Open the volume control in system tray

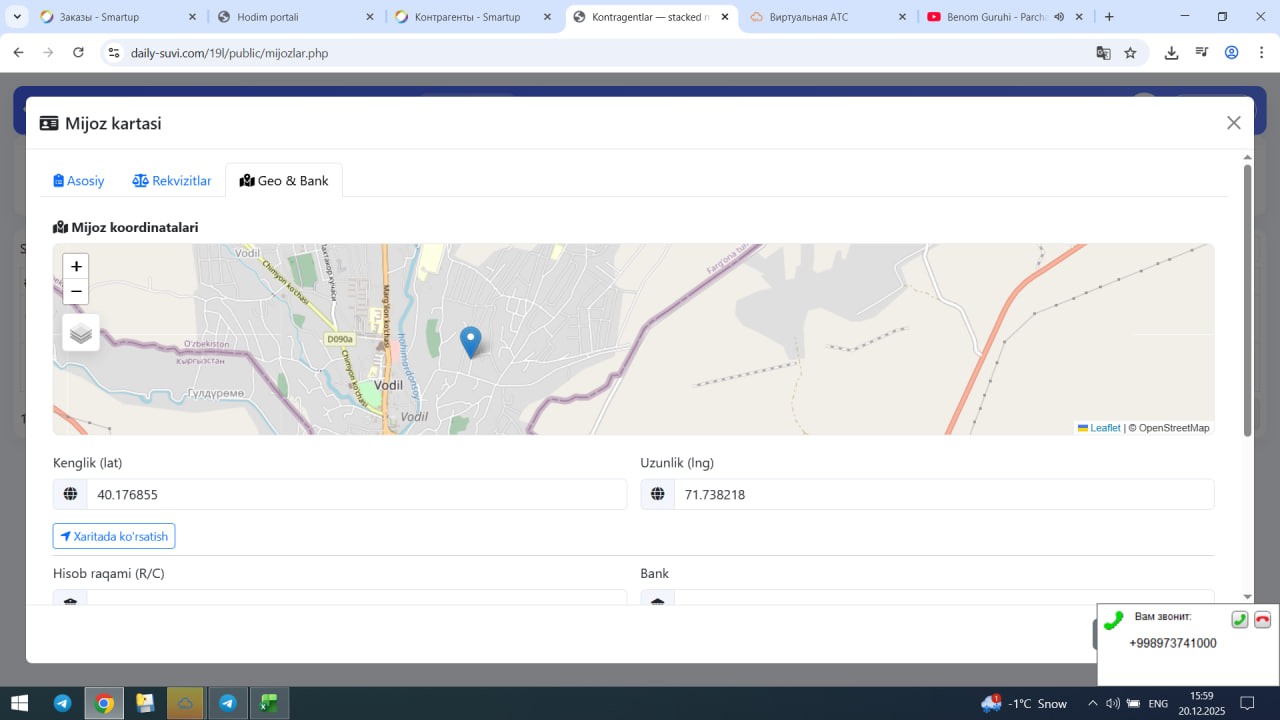click(1113, 703)
